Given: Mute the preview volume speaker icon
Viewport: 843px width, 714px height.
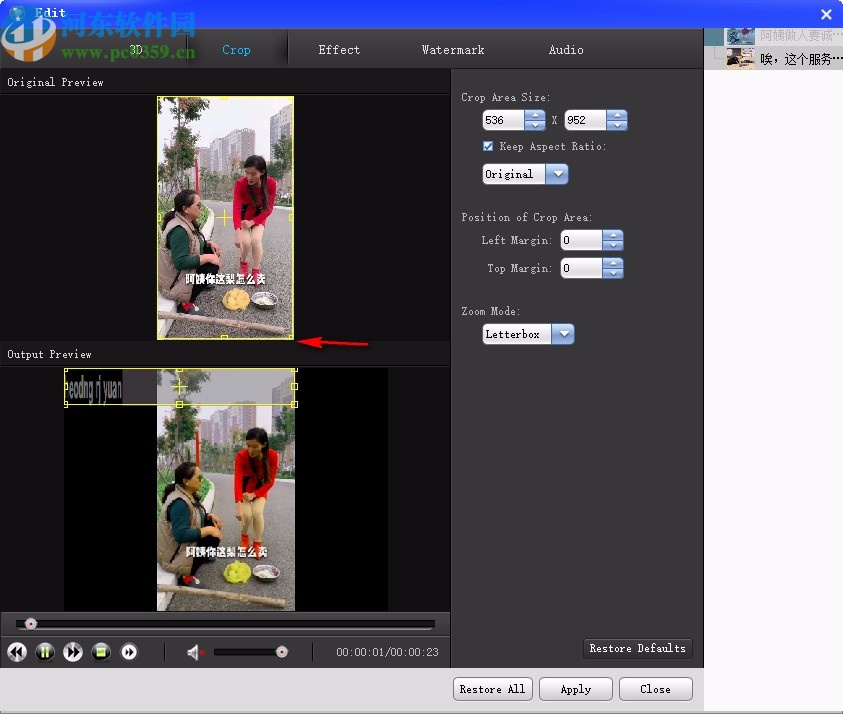Looking at the screenshot, I should (x=194, y=652).
